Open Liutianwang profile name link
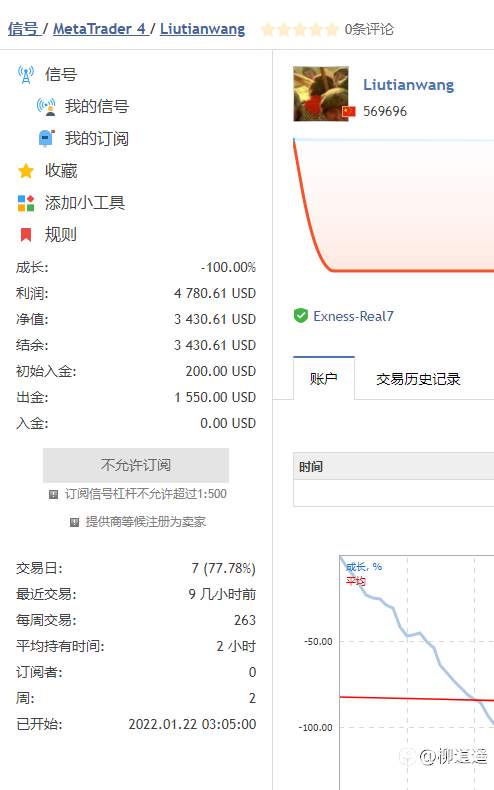Screen dimensions: 494x790 [408, 84]
